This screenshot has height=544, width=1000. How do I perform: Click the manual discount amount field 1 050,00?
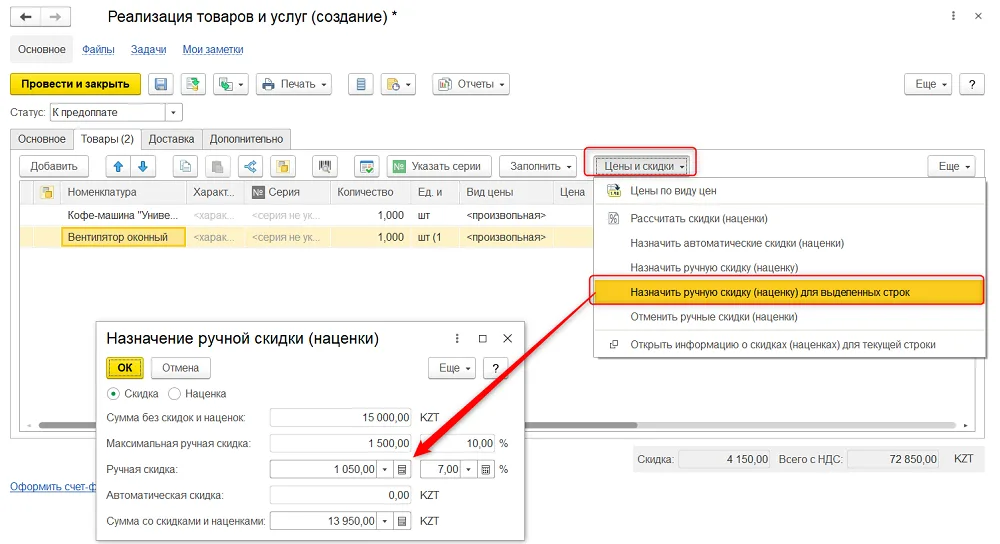323,469
